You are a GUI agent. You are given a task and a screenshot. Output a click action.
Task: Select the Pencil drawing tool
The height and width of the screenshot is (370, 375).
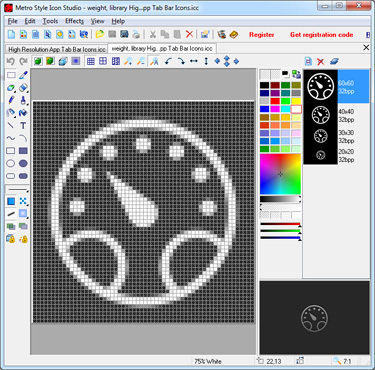11,100
